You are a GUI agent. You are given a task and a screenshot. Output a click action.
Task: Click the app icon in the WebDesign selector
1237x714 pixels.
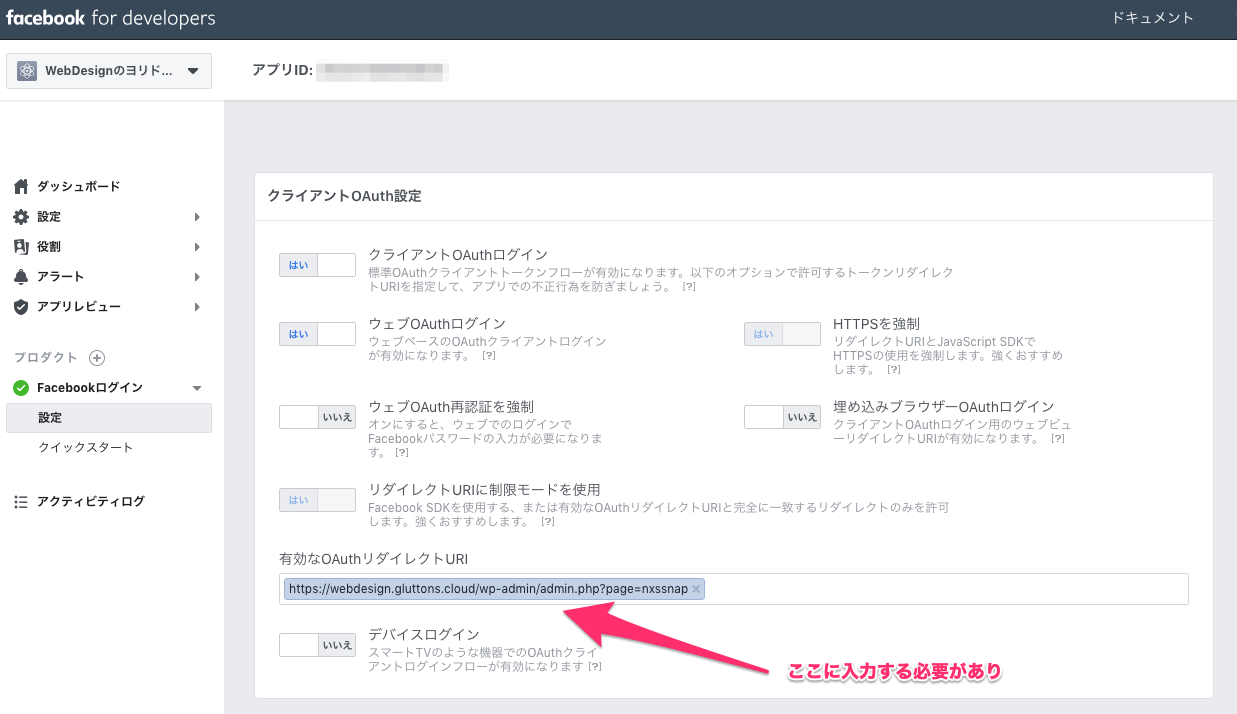click(x=27, y=71)
